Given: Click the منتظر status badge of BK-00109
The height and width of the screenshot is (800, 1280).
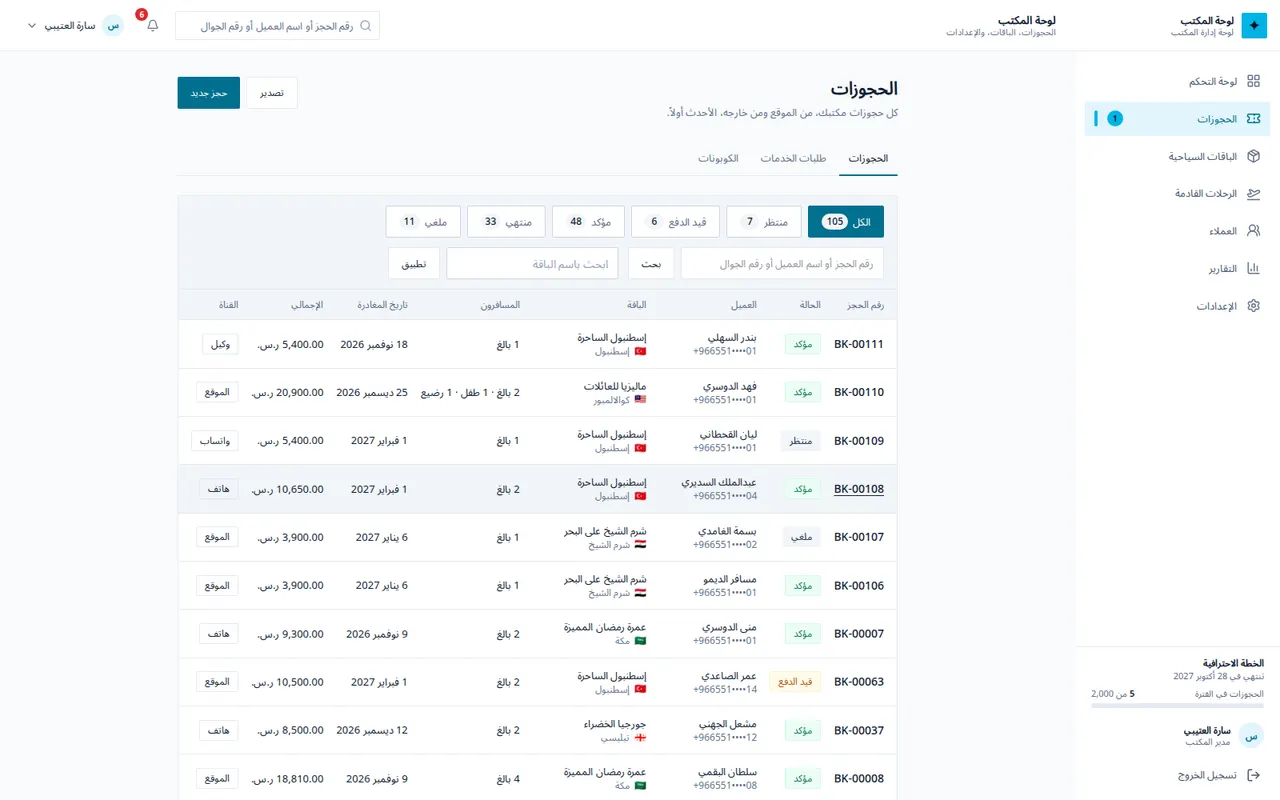Looking at the screenshot, I should (x=802, y=441).
